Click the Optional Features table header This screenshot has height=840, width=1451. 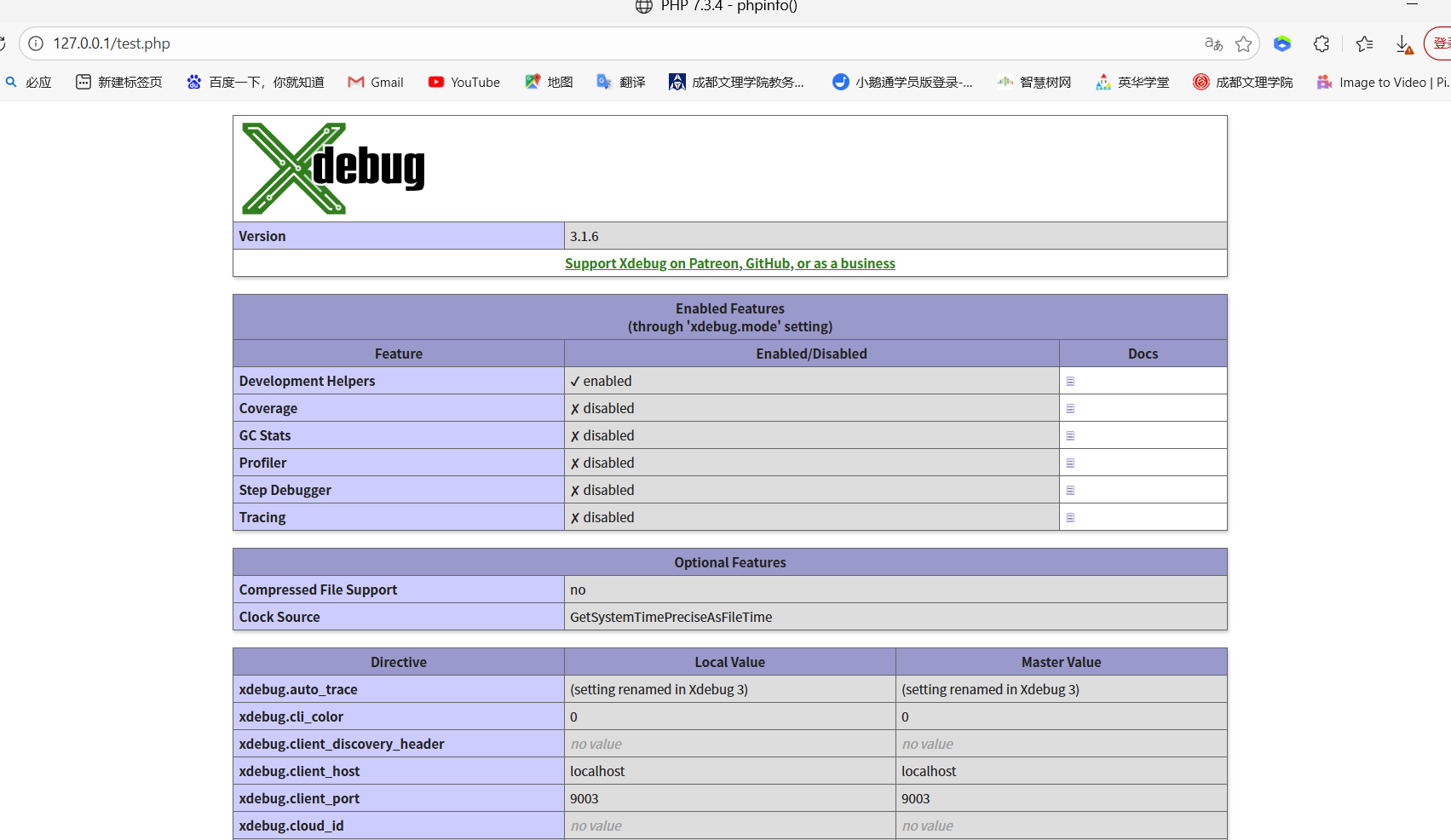pos(730,562)
